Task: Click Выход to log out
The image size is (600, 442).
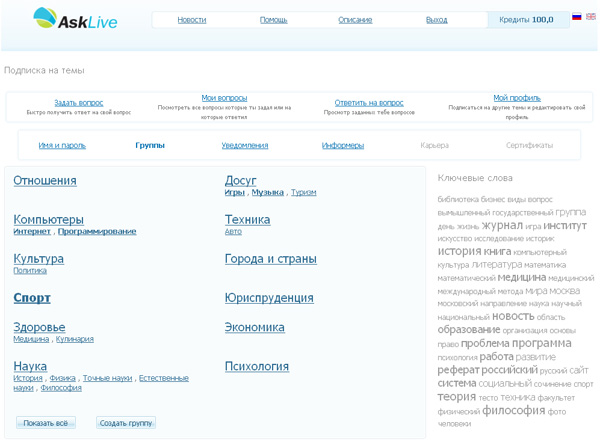Action: click(x=436, y=20)
